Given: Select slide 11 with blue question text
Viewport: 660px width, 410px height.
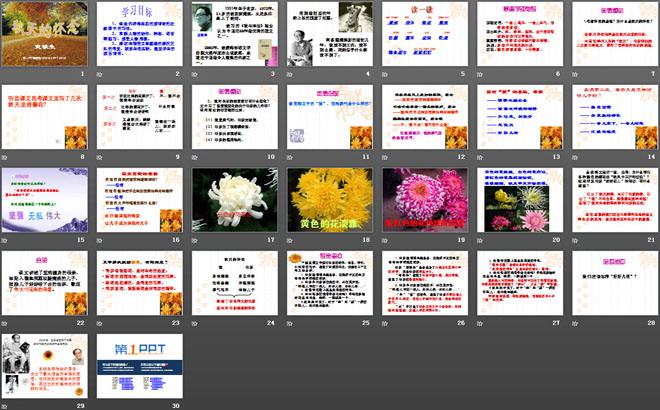Looking at the screenshot, I should [324, 119].
